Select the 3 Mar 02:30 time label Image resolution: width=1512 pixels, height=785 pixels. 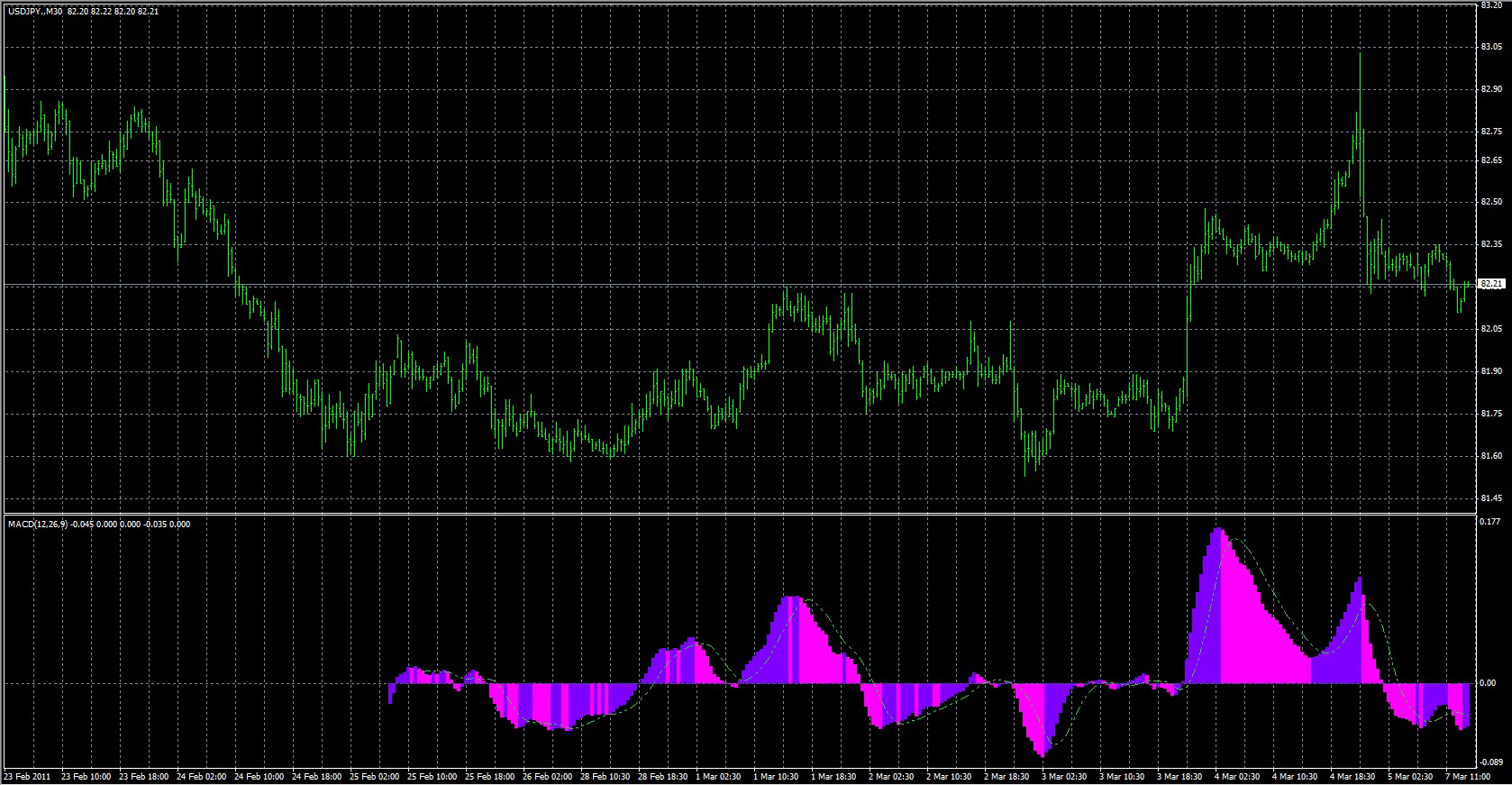click(x=1064, y=776)
